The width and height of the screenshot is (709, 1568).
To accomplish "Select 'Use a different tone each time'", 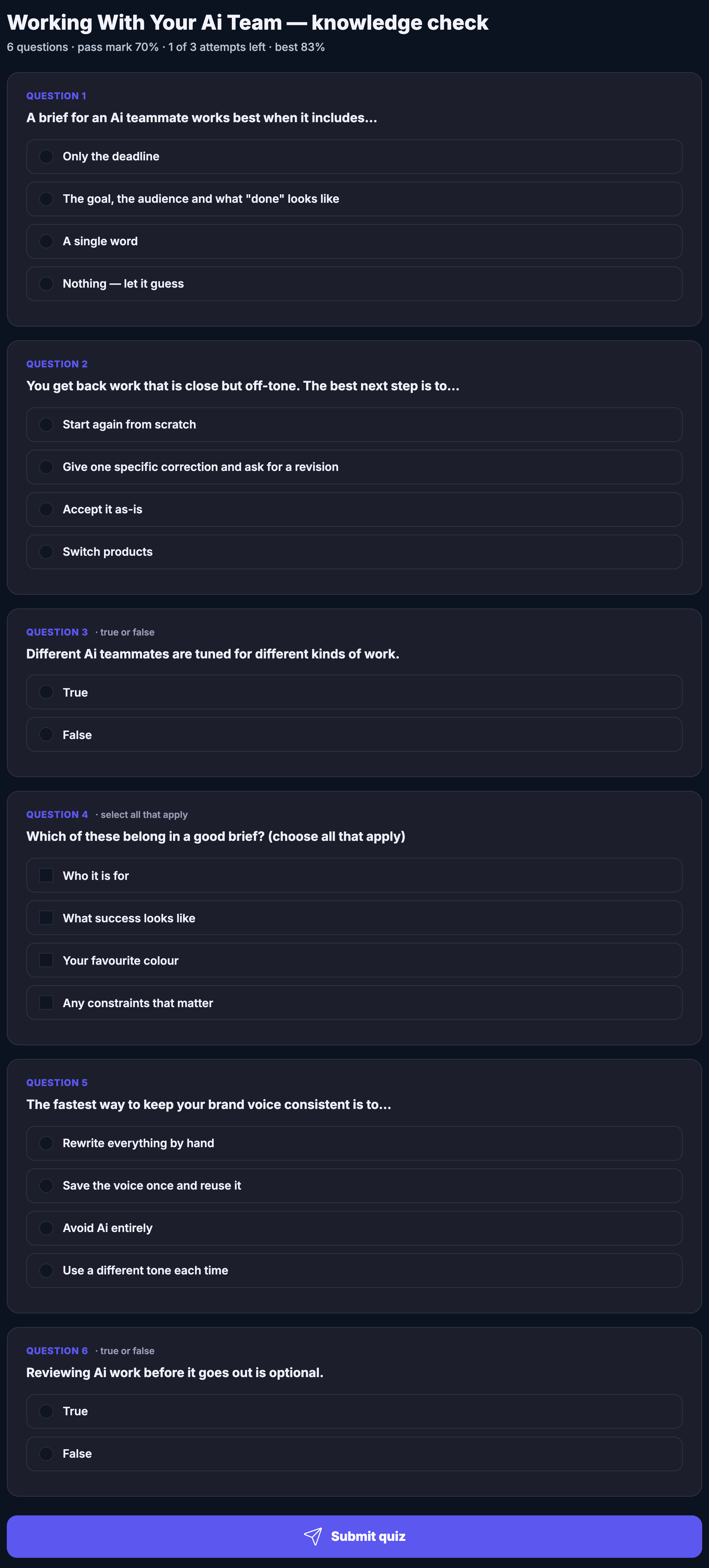I will tap(354, 1270).
